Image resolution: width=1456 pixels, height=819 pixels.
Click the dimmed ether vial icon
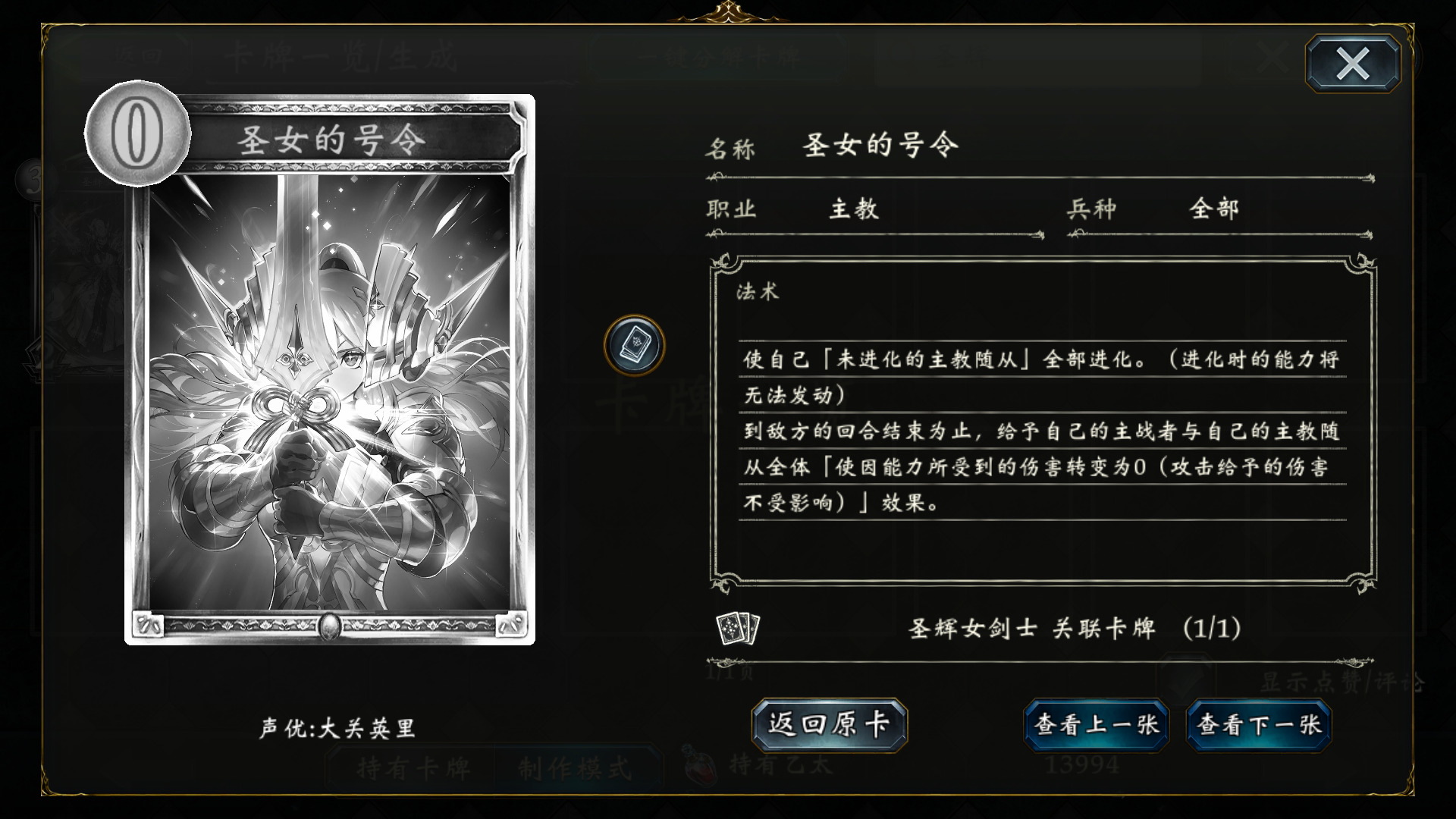[x=699, y=764]
